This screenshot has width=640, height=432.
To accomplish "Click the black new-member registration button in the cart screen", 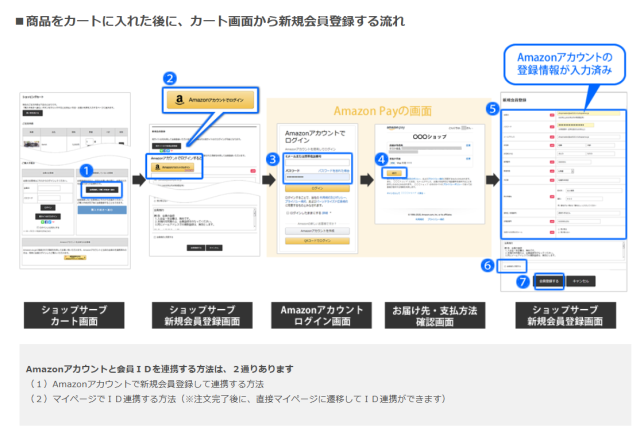I will tap(102, 189).
